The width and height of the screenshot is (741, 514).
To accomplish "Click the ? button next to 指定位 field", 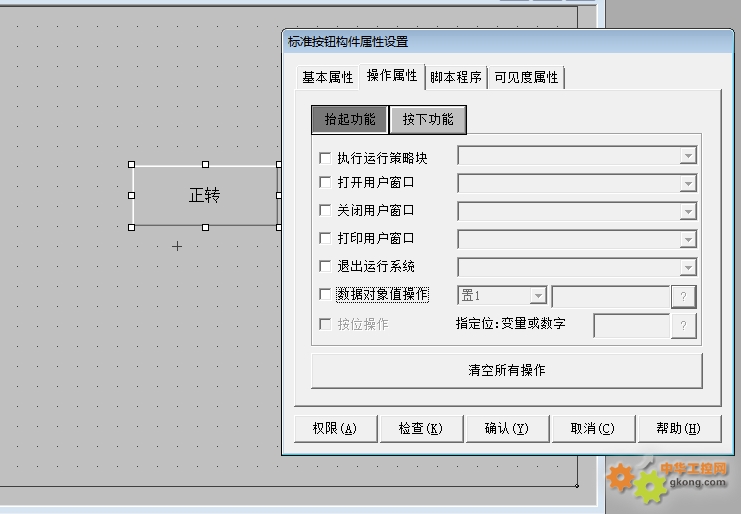I will [683, 326].
